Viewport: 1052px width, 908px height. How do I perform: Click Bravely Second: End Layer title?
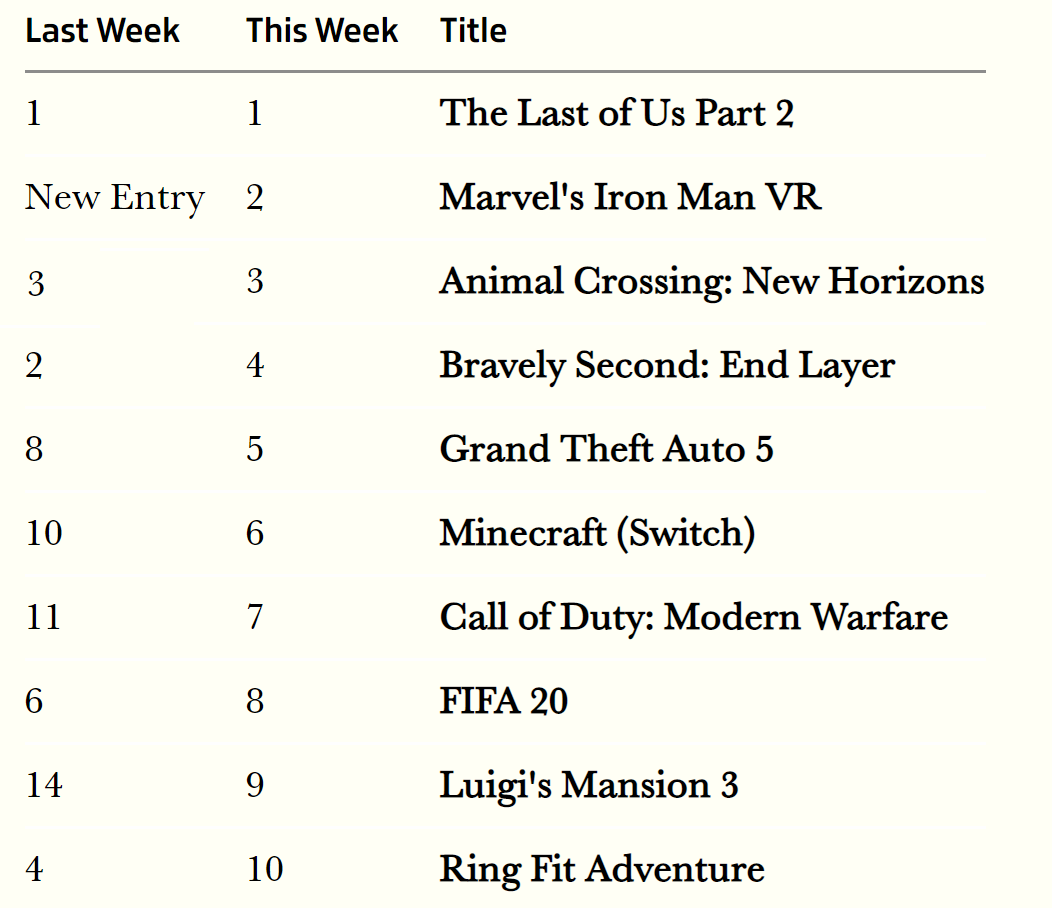[x=667, y=366]
